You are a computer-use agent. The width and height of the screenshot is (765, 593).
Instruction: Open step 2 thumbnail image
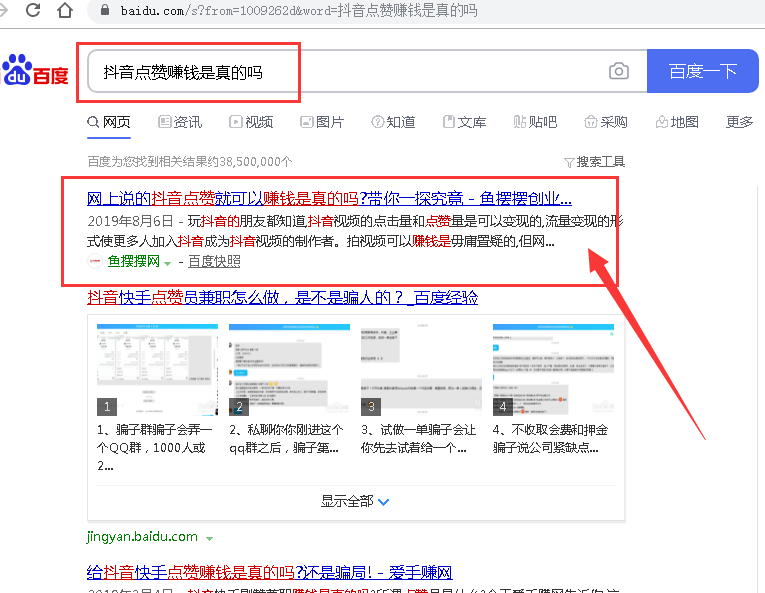(x=289, y=369)
